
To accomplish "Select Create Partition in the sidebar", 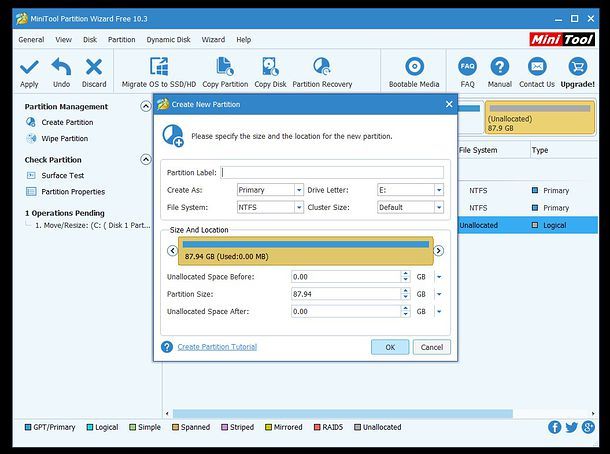I will (x=67, y=122).
